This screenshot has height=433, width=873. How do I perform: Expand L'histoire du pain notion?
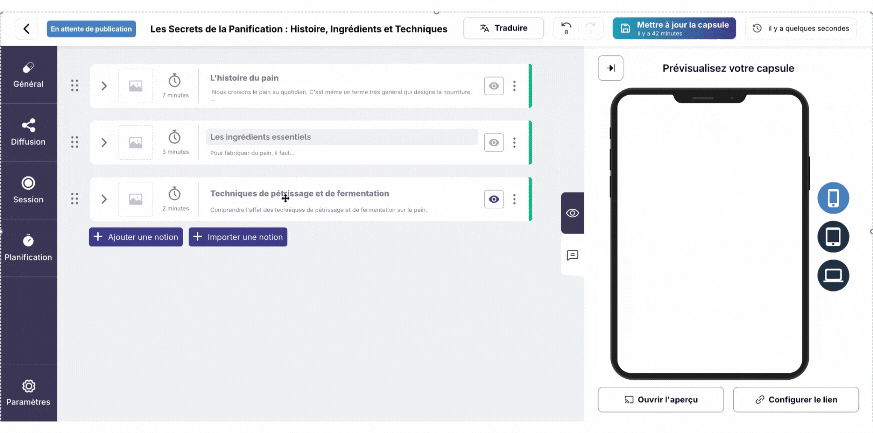[x=103, y=86]
